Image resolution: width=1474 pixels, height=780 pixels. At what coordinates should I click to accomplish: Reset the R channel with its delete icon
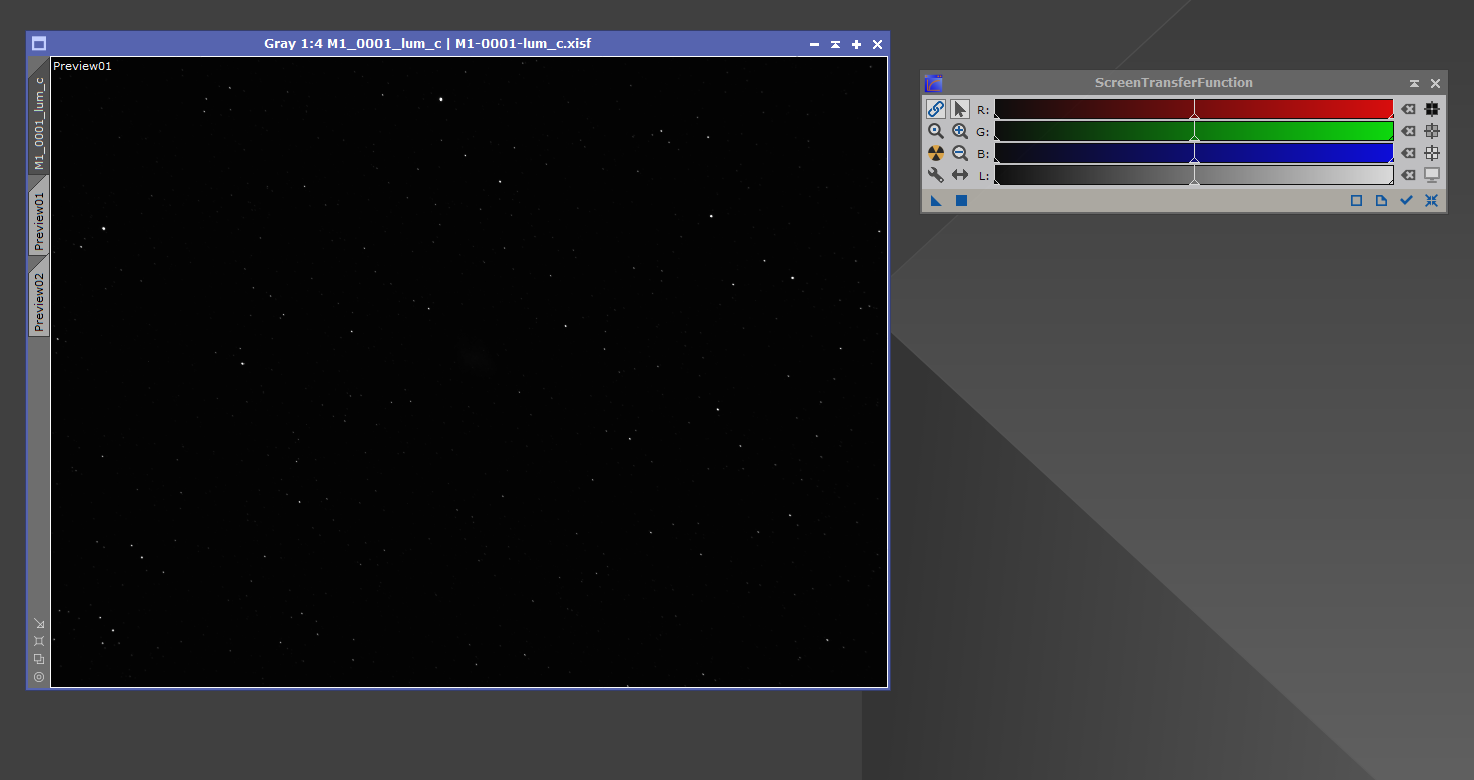pyautogui.click(x=1408, y=109)
